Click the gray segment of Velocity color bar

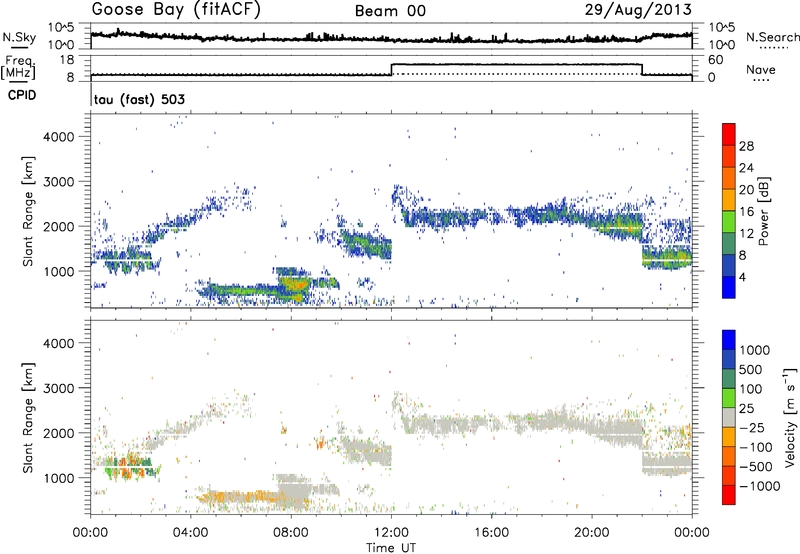729,418
